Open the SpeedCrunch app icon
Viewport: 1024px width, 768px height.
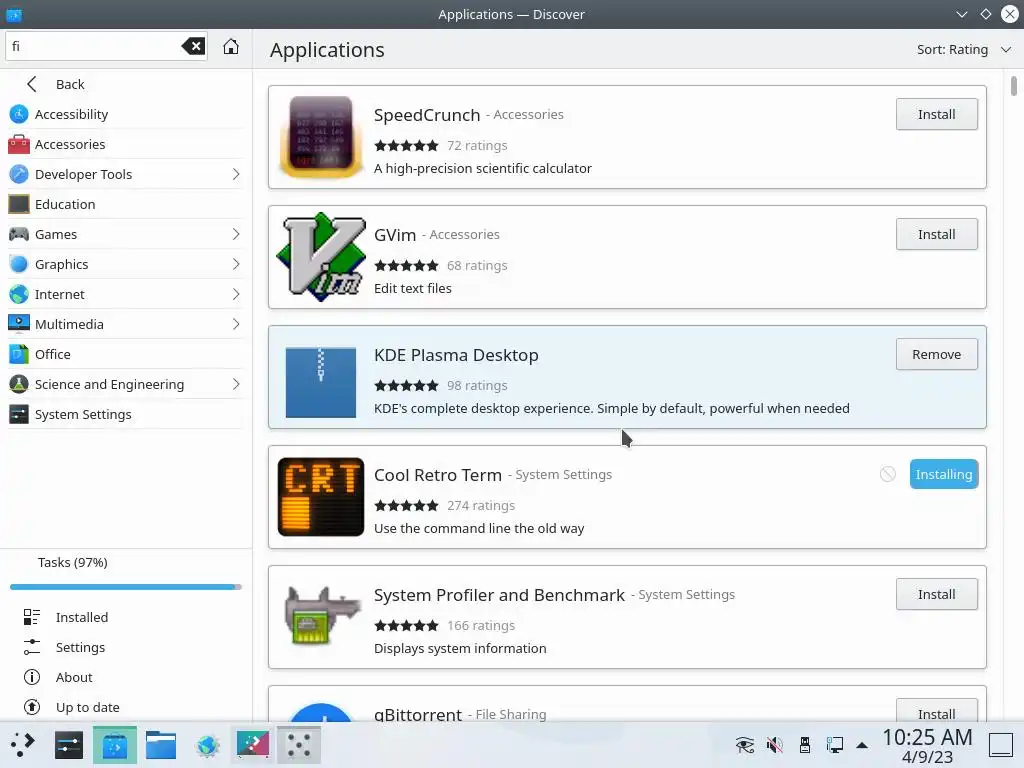(x=321, y=137)
